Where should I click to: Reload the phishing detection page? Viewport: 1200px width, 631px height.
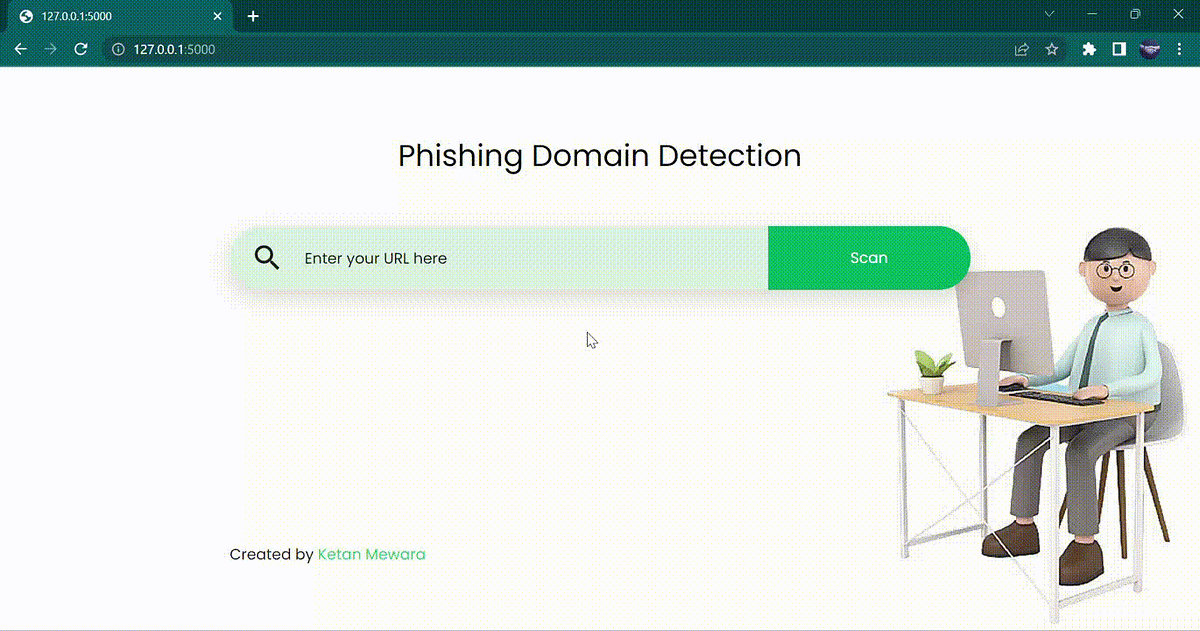(x=81, y=48)
